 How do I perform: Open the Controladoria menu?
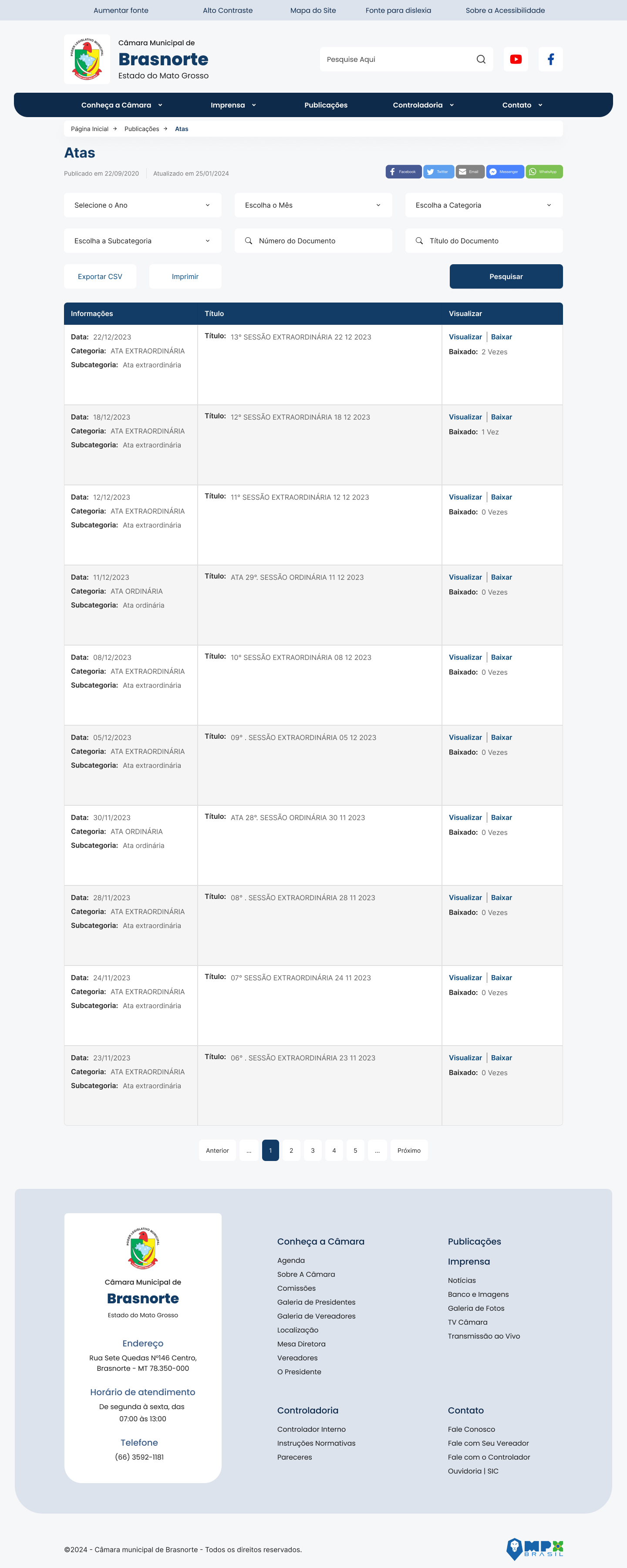[x=423, y=105]
